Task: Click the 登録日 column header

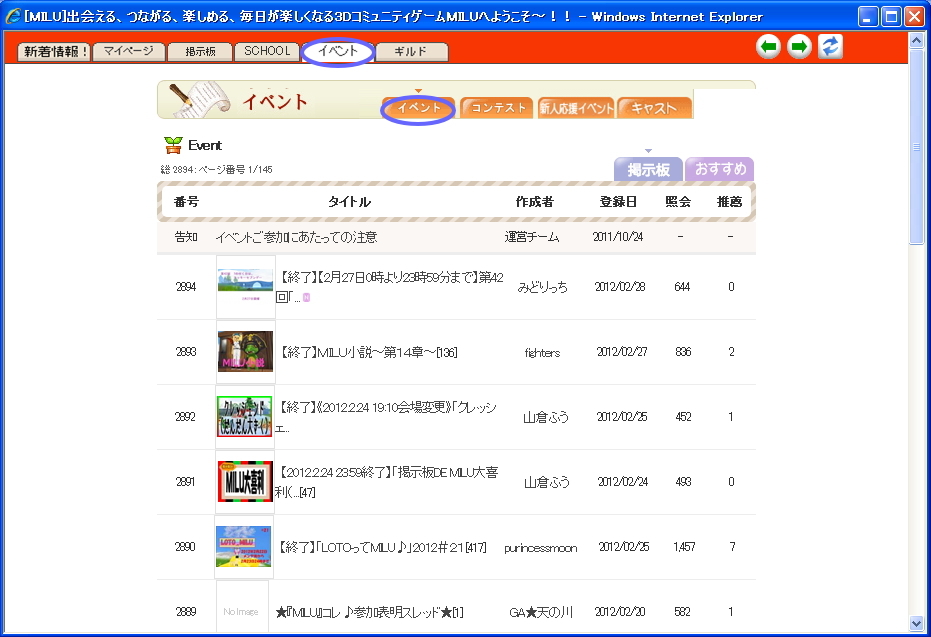Action: [618, 202]
